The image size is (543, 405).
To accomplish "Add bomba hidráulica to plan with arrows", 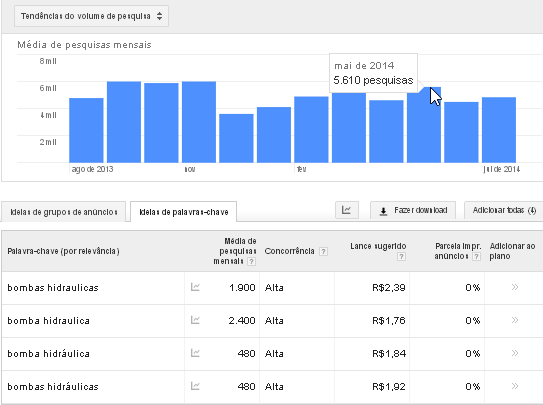I will click(515, 353).
